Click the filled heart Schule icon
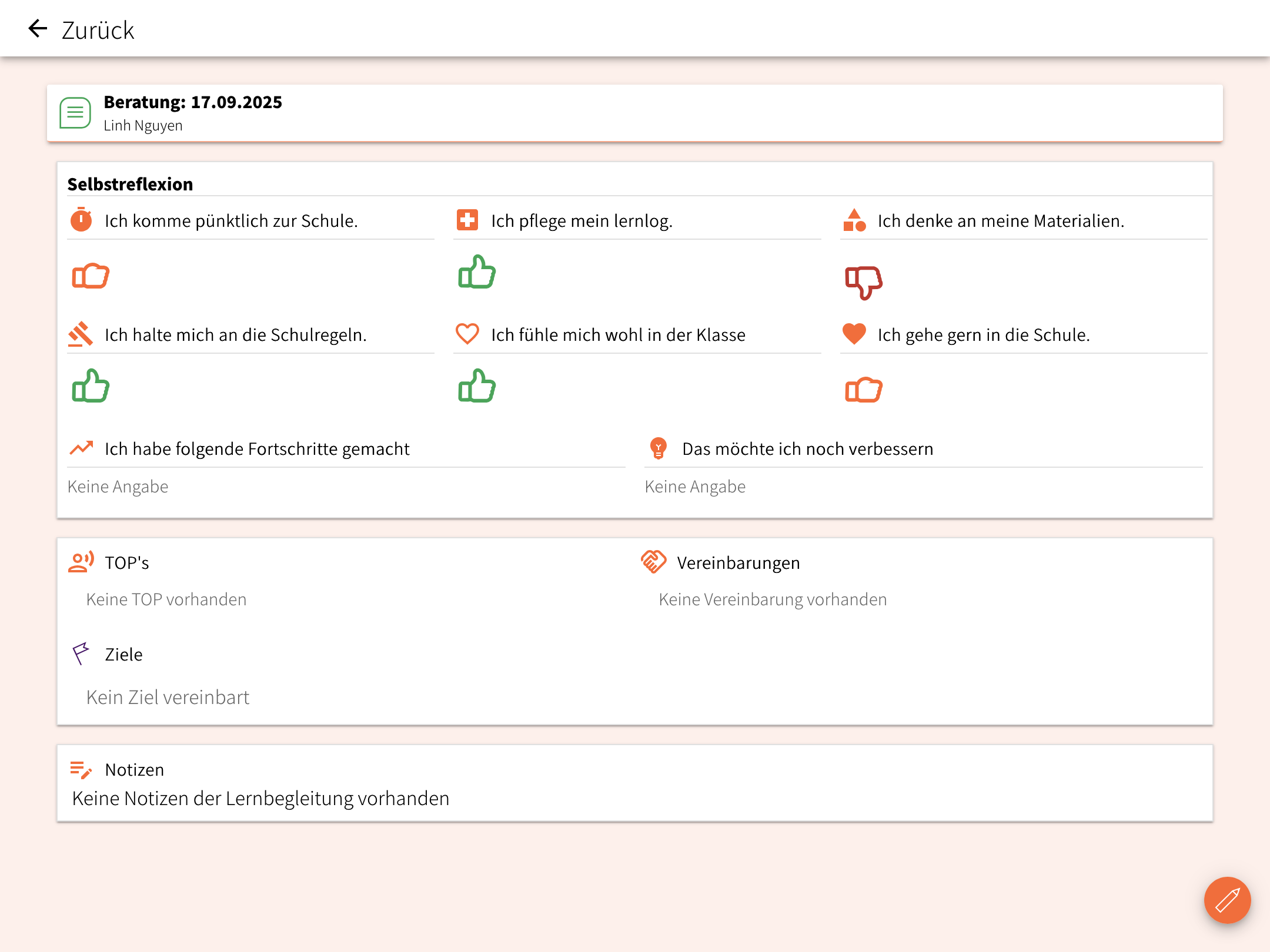 854,334
